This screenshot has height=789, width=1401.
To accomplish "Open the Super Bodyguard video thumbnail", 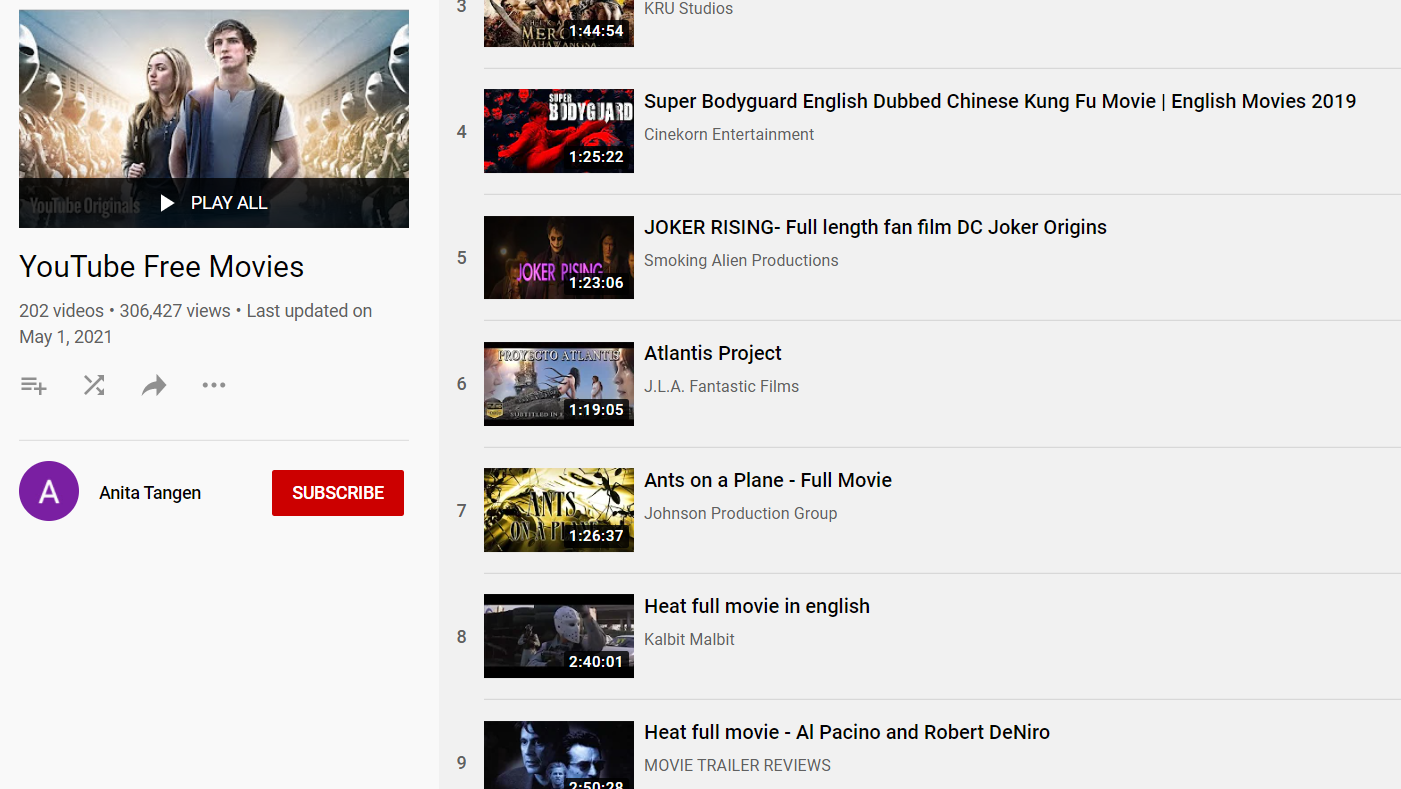I will coord(558,131).
